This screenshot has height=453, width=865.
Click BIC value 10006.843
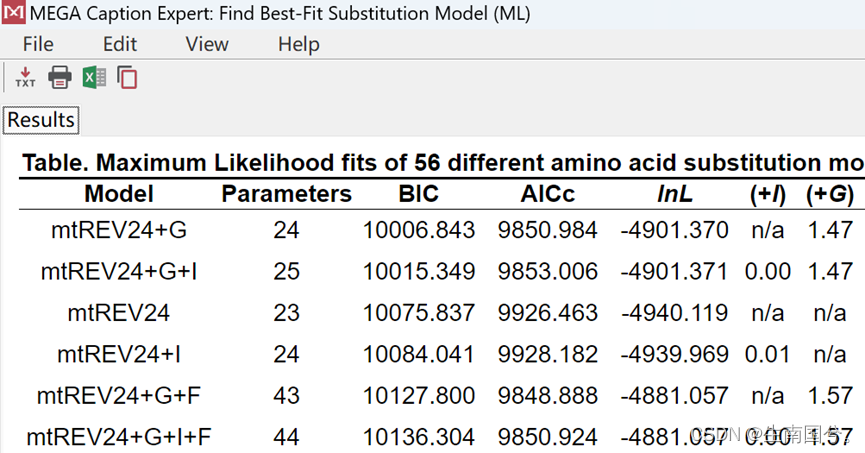tap(419, 230)
